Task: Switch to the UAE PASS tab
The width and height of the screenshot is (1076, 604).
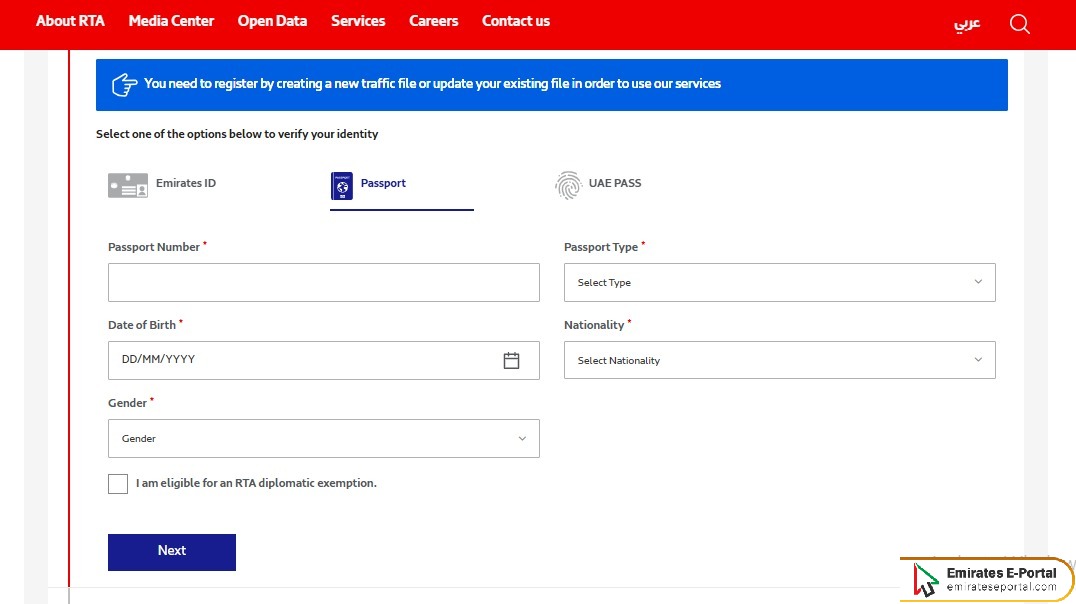Action: click(x=615, y=183)
